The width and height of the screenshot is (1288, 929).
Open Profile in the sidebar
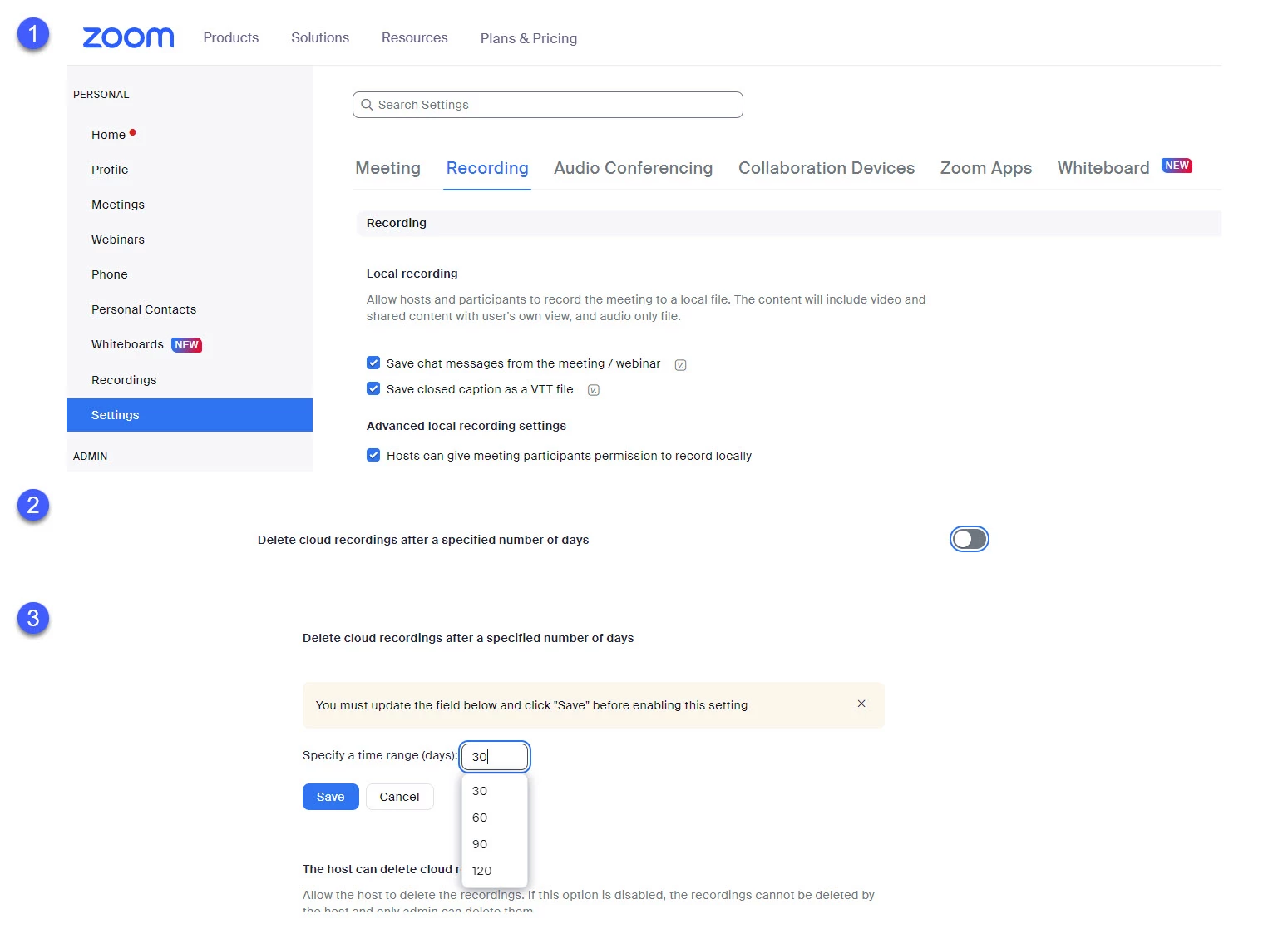(x=110, y=170)
